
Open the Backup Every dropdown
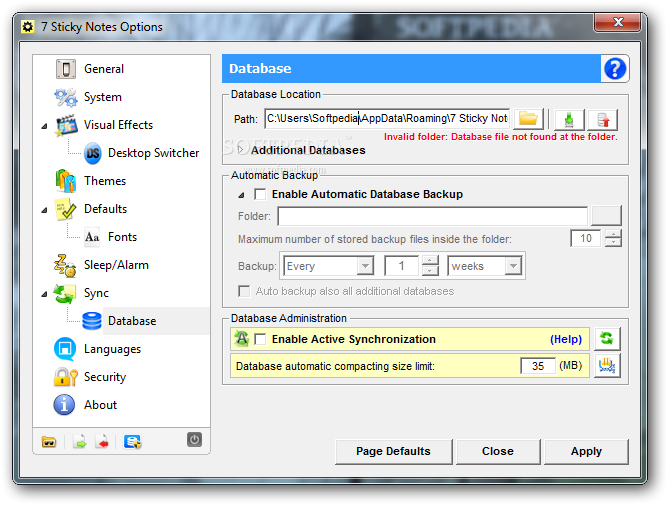pos(365,266)
